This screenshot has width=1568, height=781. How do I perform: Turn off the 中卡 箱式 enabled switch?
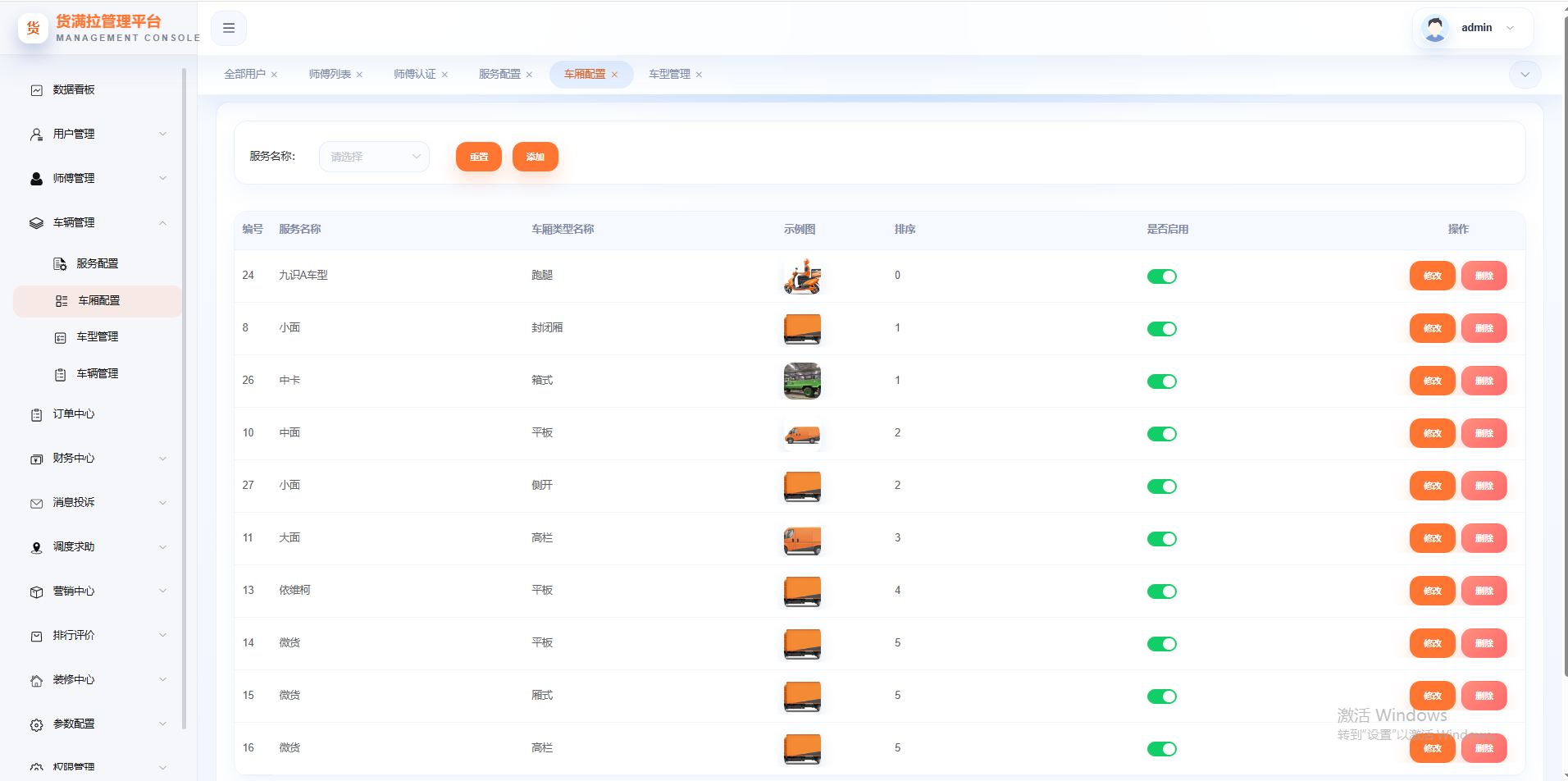tap(1161, 381)
